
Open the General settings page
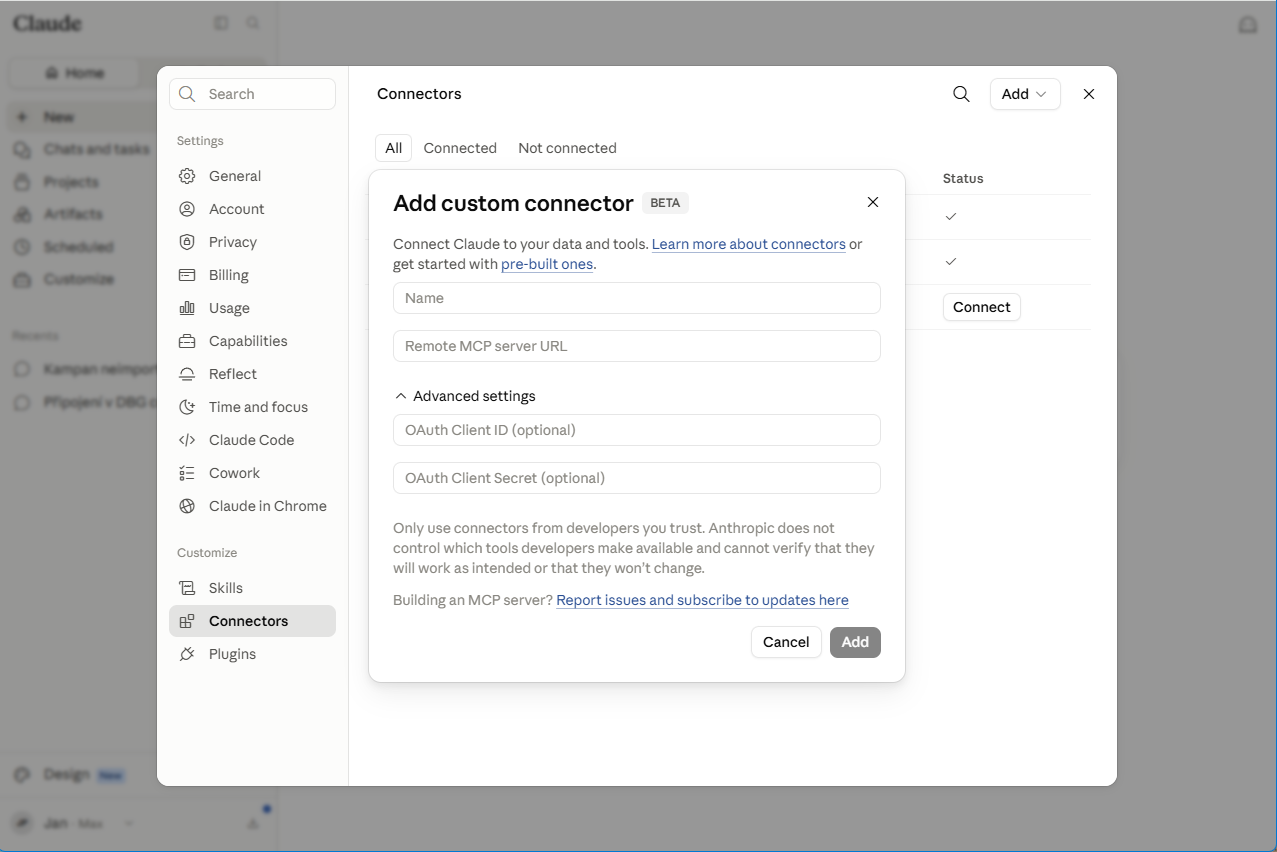pos(252,176)
